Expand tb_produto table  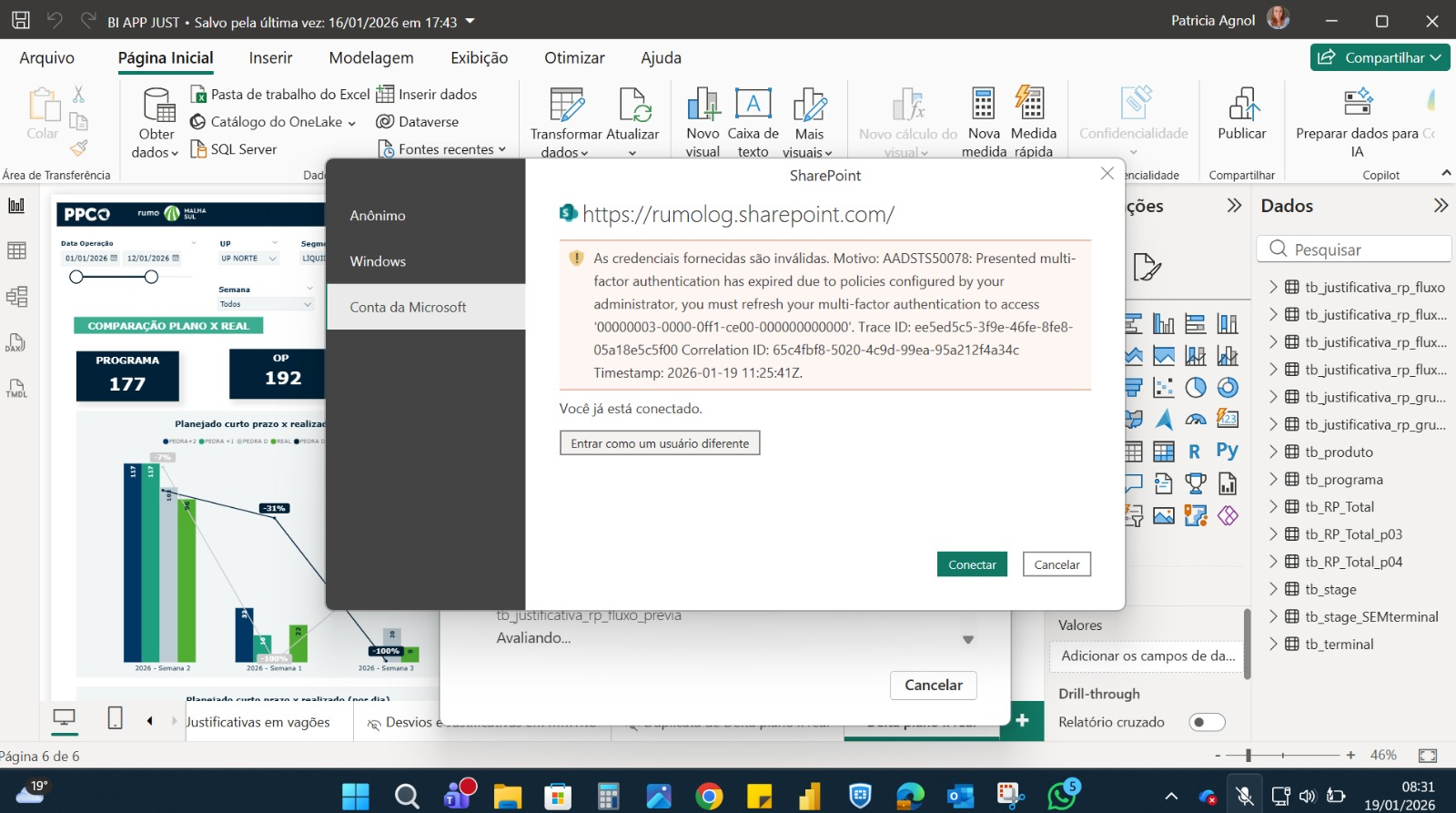point(1273,452)
